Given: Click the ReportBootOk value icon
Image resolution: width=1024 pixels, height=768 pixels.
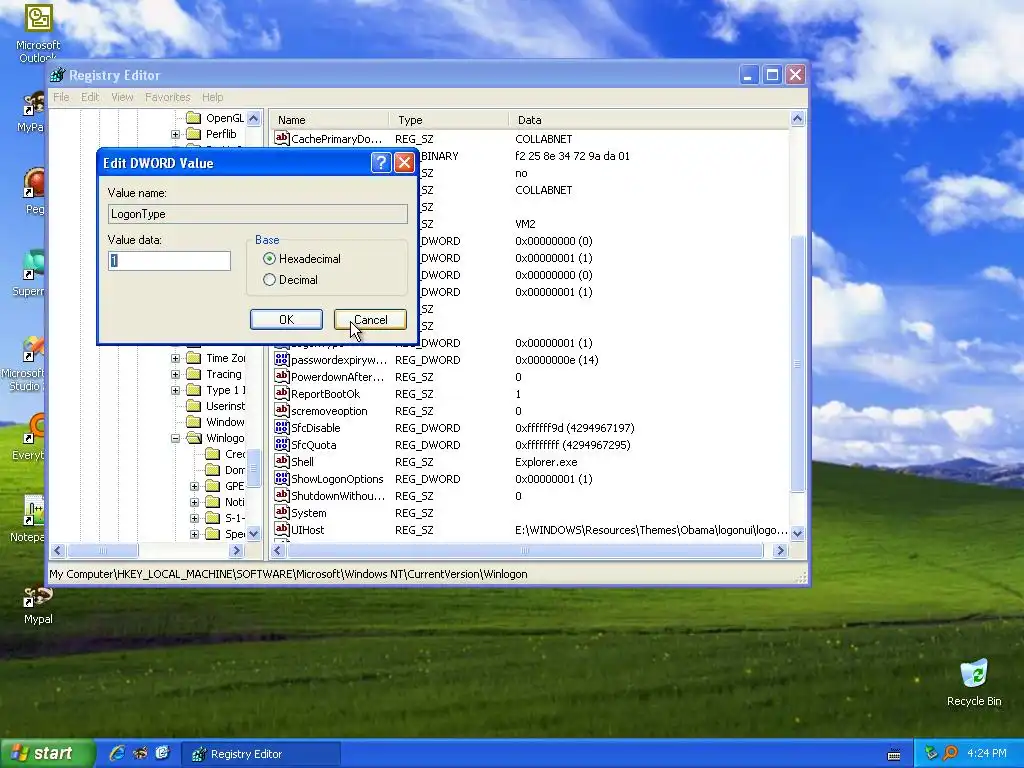Looking at the screenshot, I should click(x=281, y=393).
